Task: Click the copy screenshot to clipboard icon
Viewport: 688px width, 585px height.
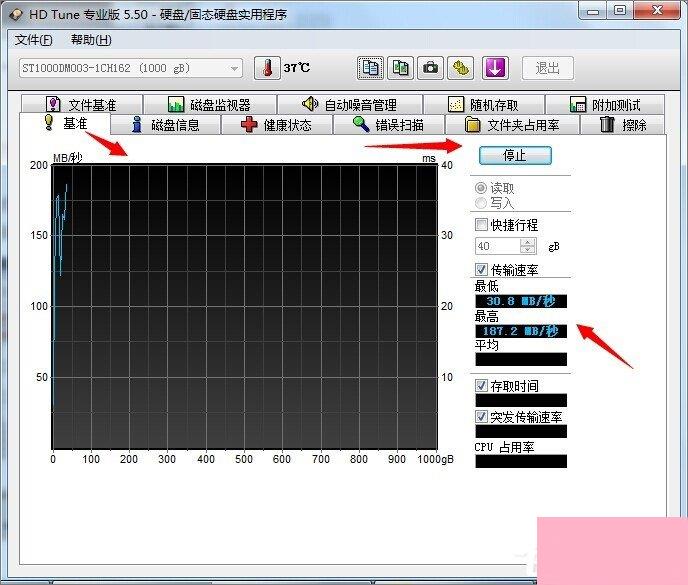Action: (400, 68)
